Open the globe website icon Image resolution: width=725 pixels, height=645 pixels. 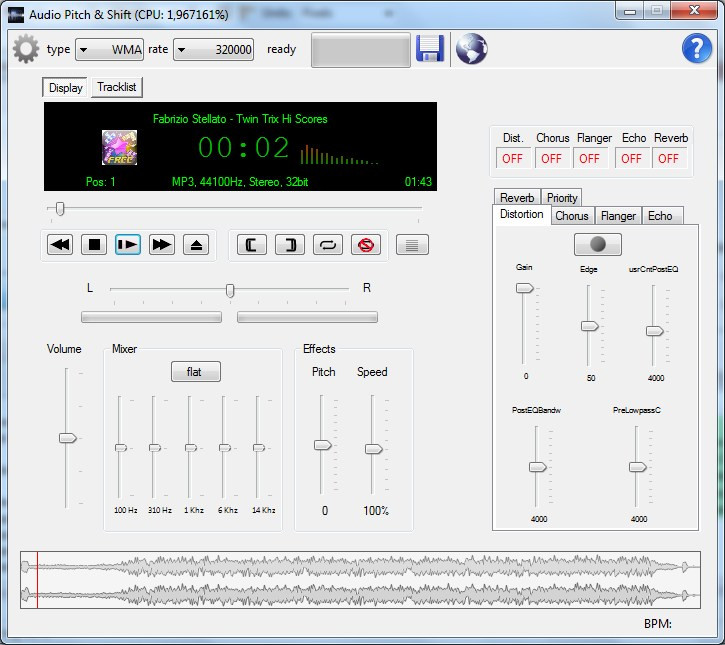(471, 49)
